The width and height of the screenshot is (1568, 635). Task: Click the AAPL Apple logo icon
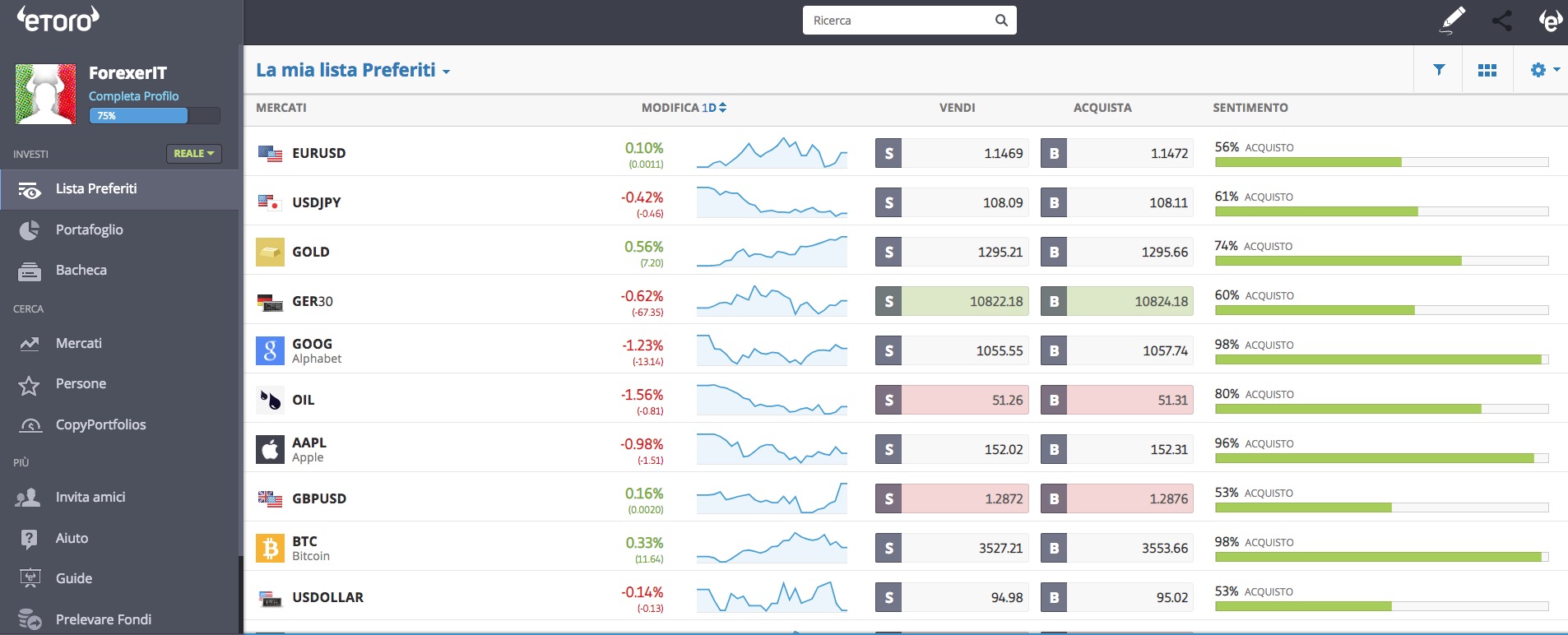coord(270,449)
